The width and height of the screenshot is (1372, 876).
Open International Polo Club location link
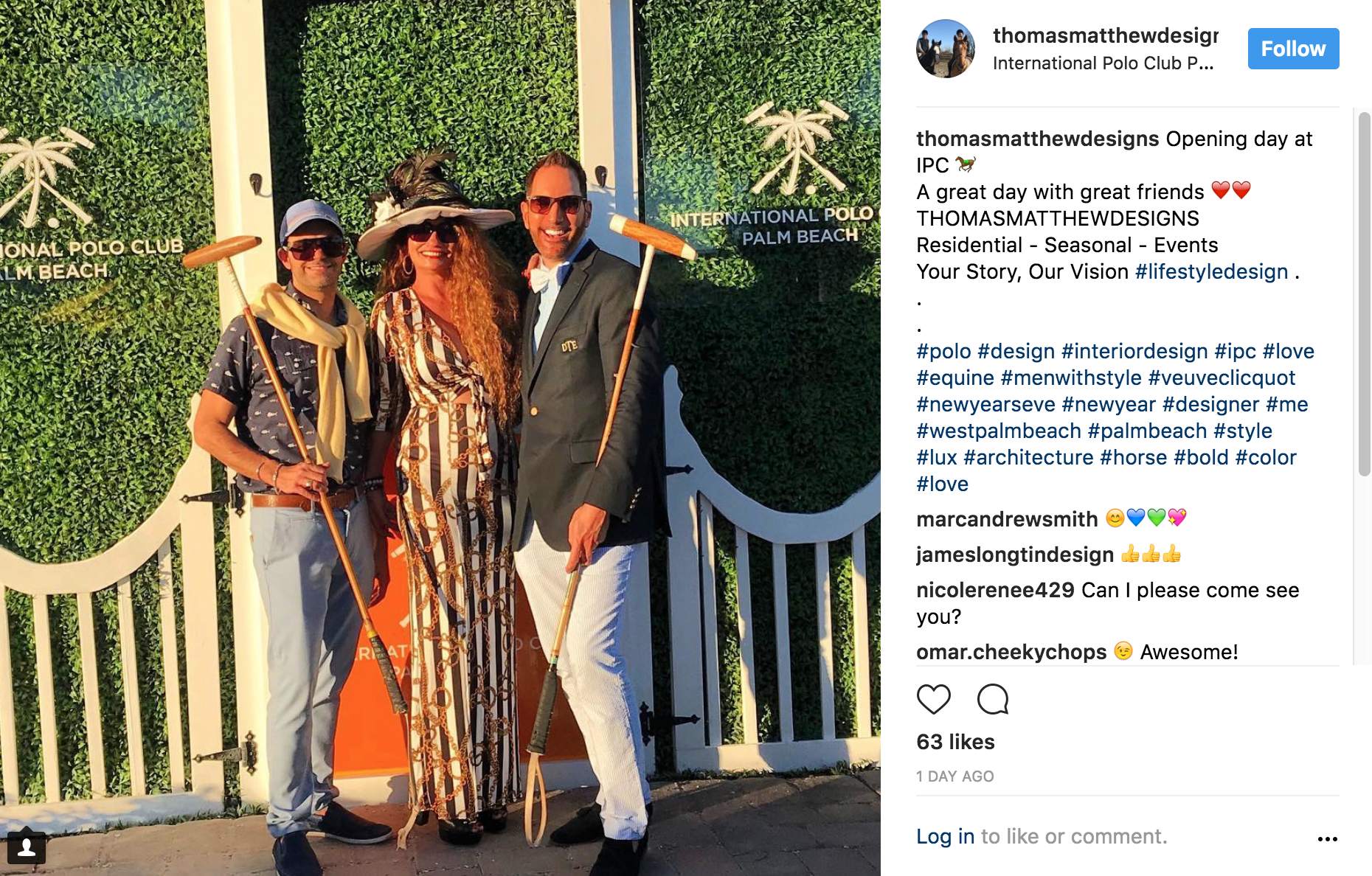(1103, 63)
